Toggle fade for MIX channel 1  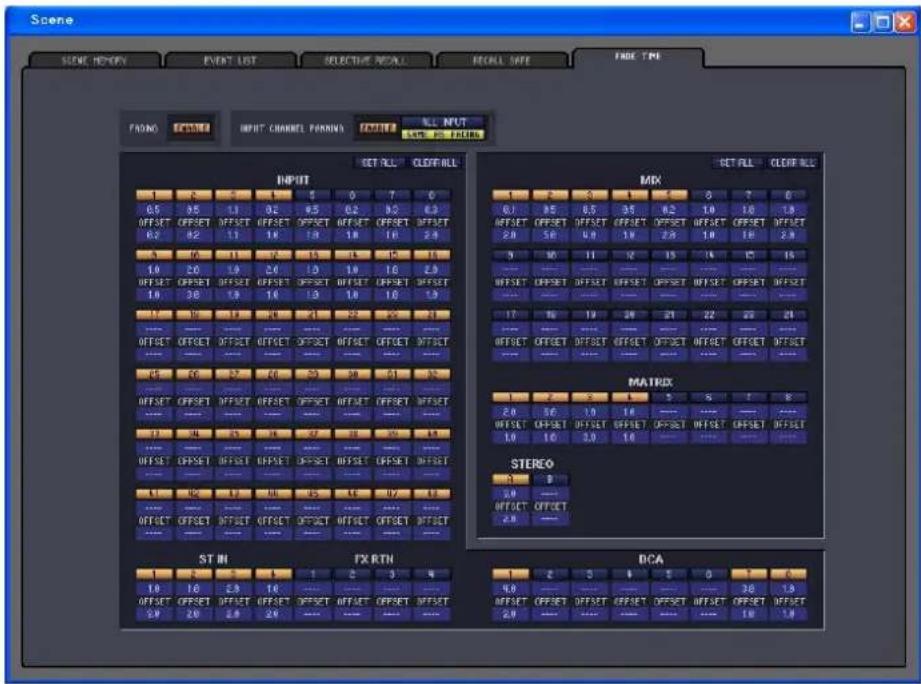click(510, 195)
